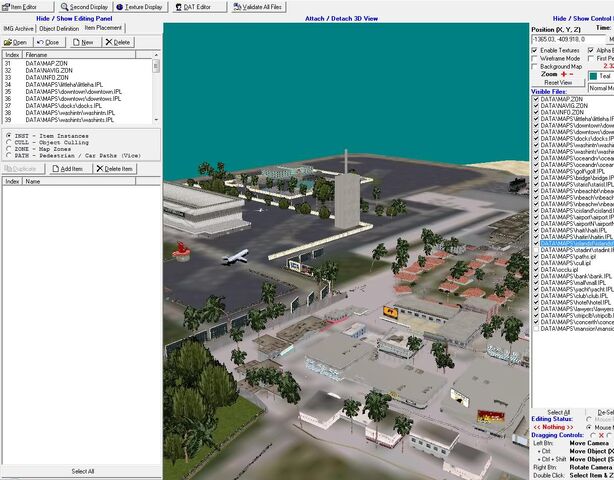Uncheck the golf.IPL visibility checkbox
Viewport: 614px width, 480px height.
tap(536, 171)
